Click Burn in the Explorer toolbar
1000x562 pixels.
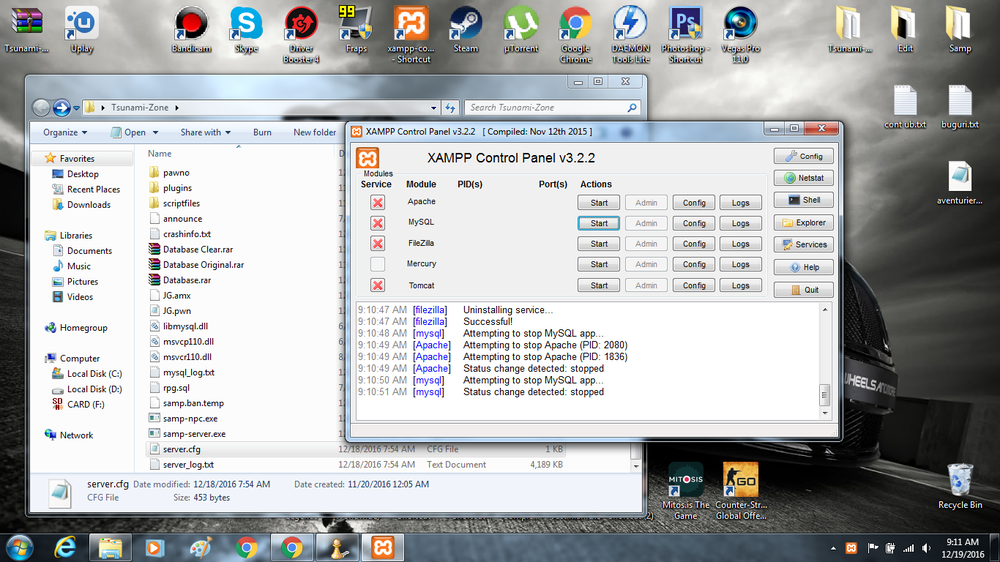[x=262, y=132]
